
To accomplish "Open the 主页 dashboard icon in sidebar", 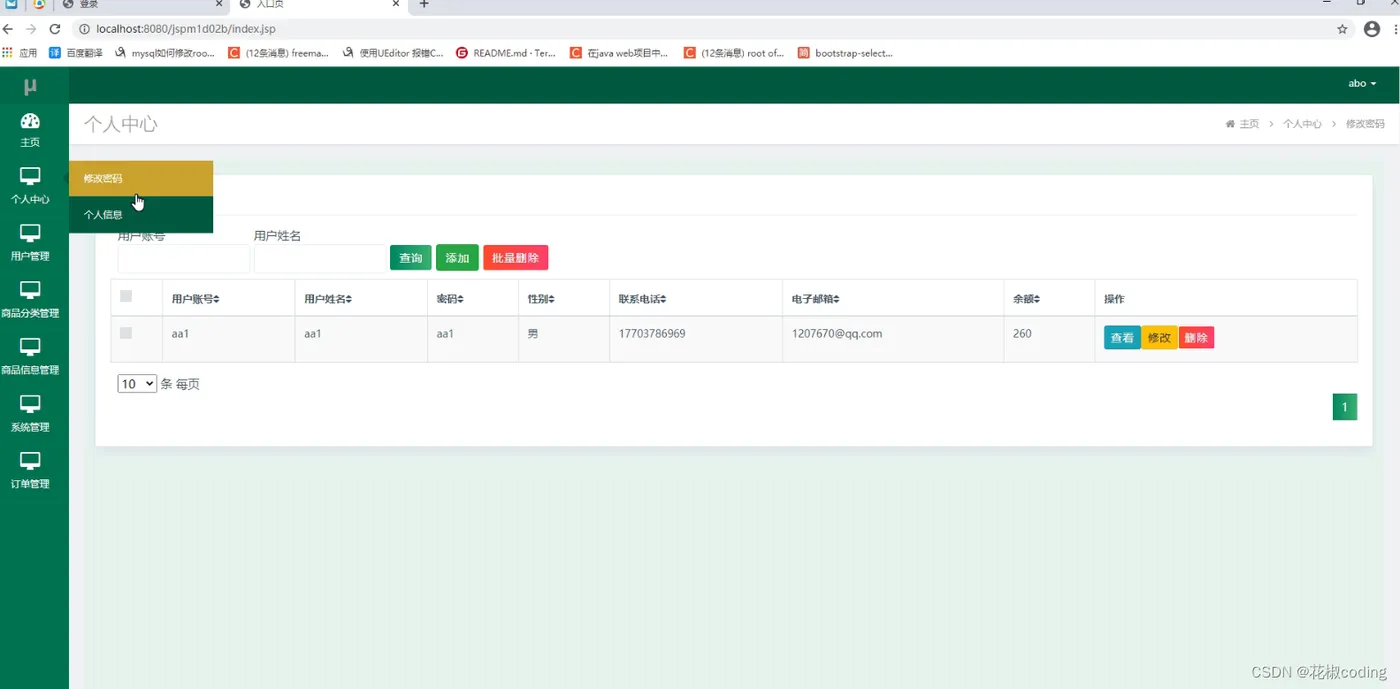I will pyautogui.click(x=30, y=130).
